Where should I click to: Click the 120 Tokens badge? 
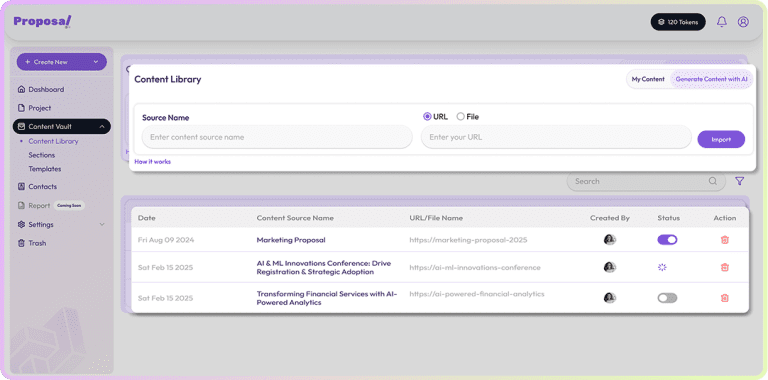pyautogui.click(x=678, y=22)
